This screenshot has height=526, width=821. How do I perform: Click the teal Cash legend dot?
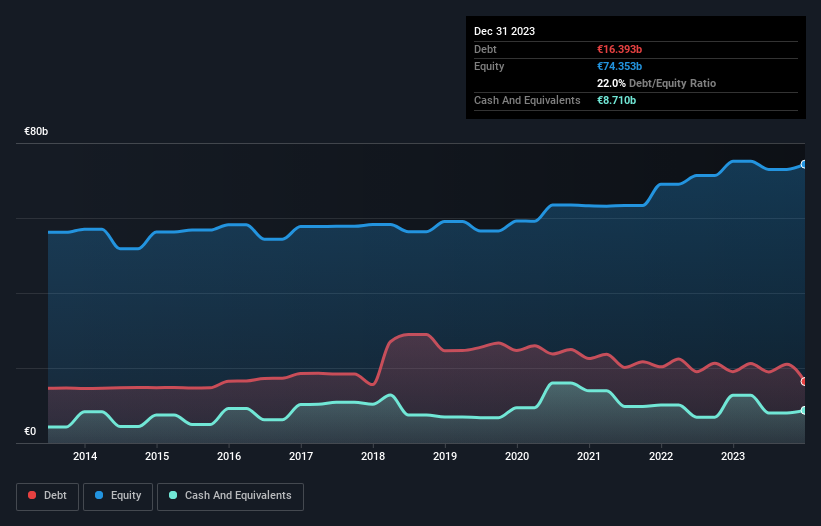coord(173,495)
